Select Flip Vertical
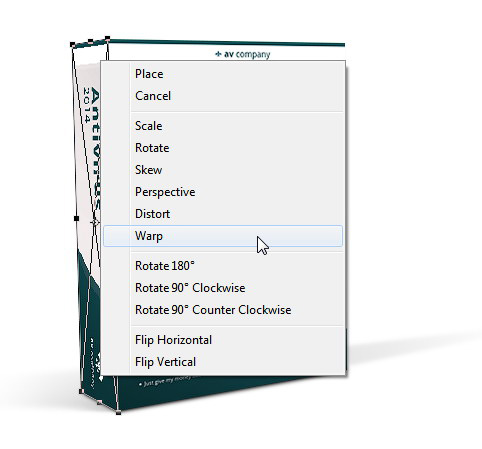Viewport: 482px width, 449px height. click(x=223, y=362)
